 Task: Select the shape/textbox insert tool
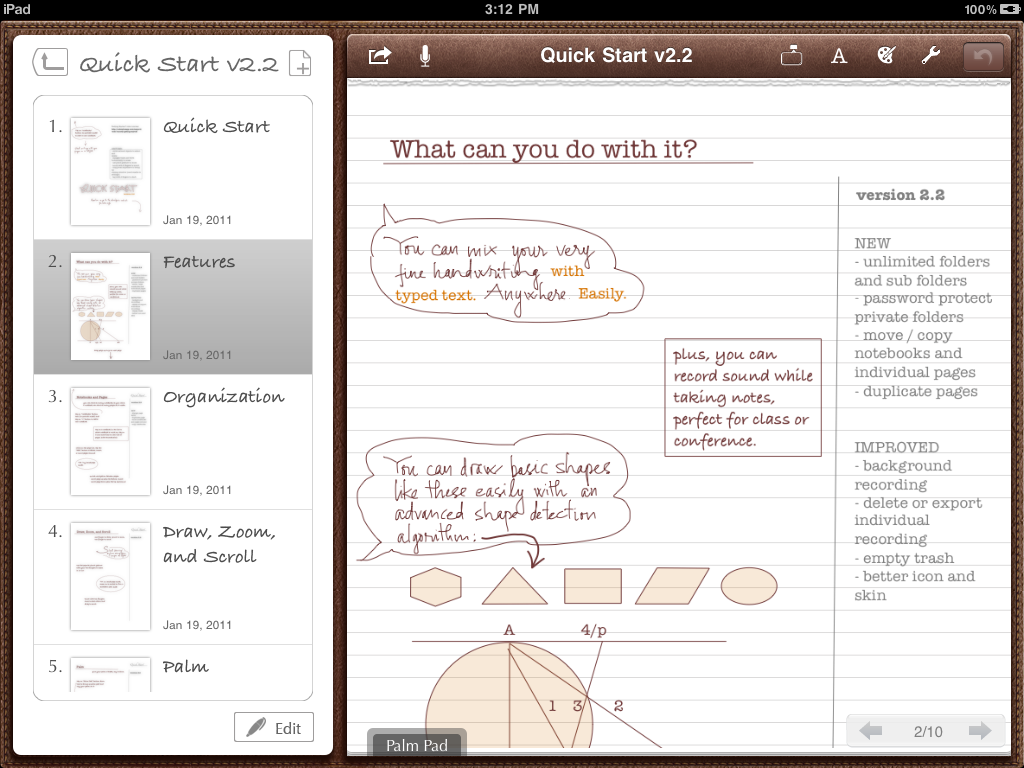coord(791,56)
